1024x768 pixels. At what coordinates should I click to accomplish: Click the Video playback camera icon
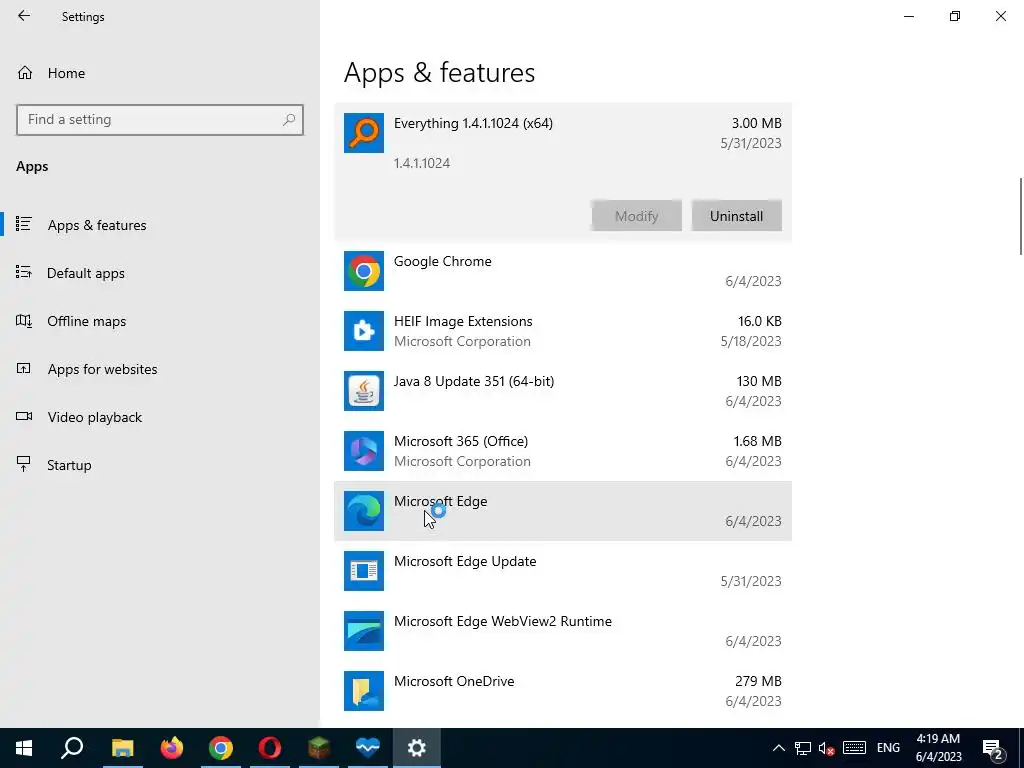24,416
